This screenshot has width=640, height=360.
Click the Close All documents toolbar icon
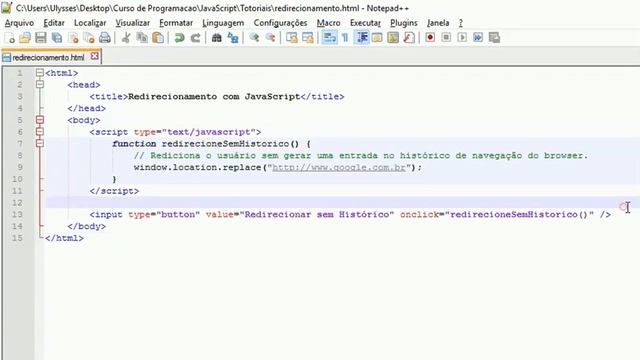tap(89, 38)
